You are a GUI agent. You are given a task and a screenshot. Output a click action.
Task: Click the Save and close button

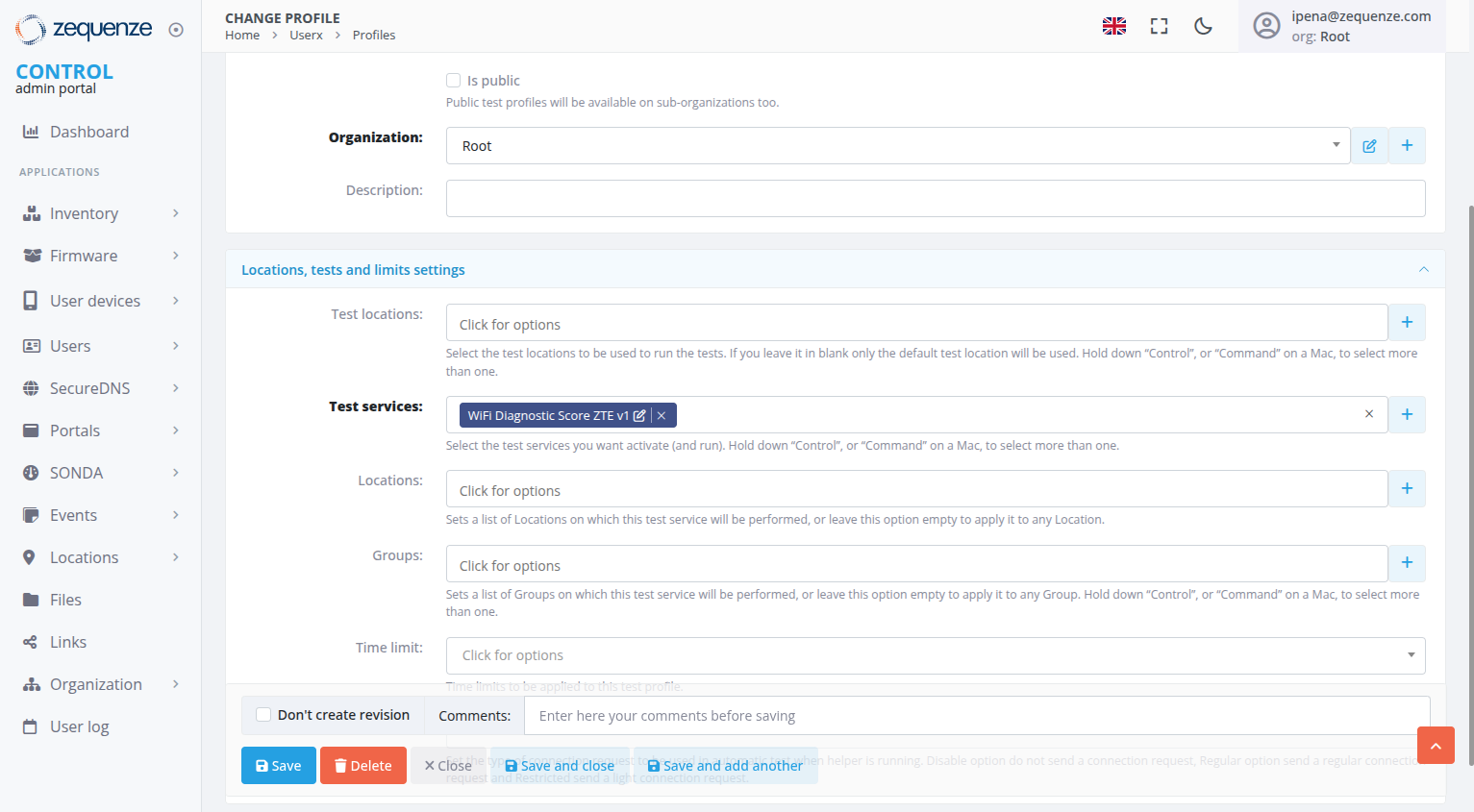coord(559,765)
